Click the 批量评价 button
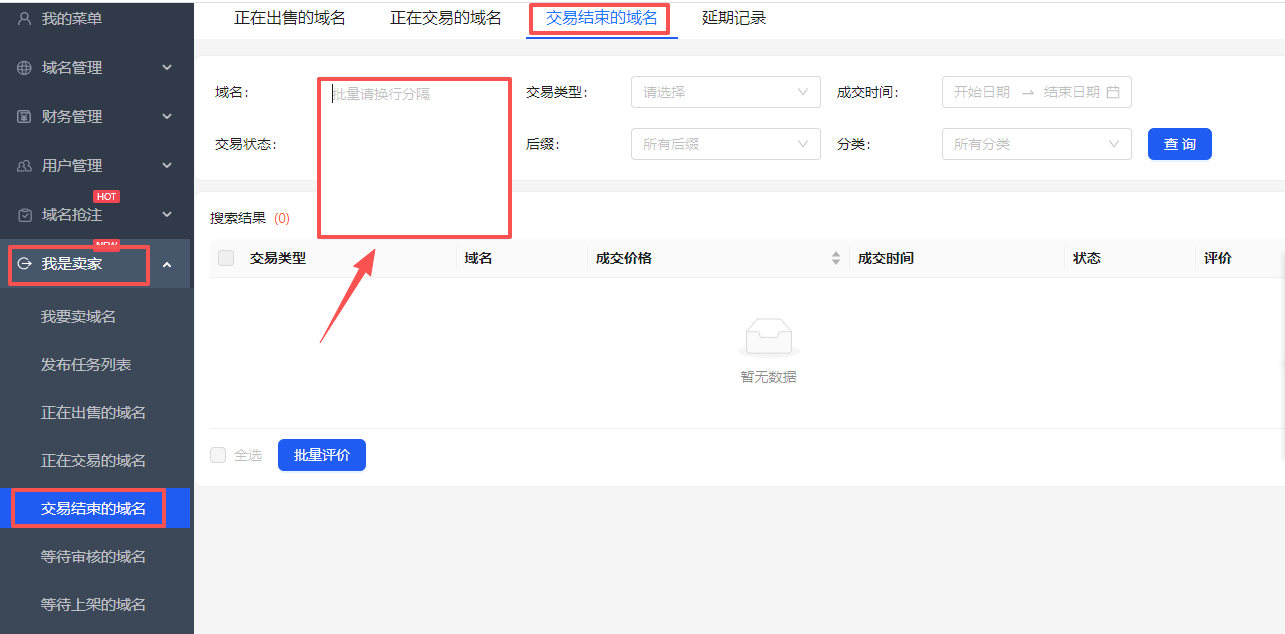Viewport: 1285px width, 634px height. click(322, 455)
